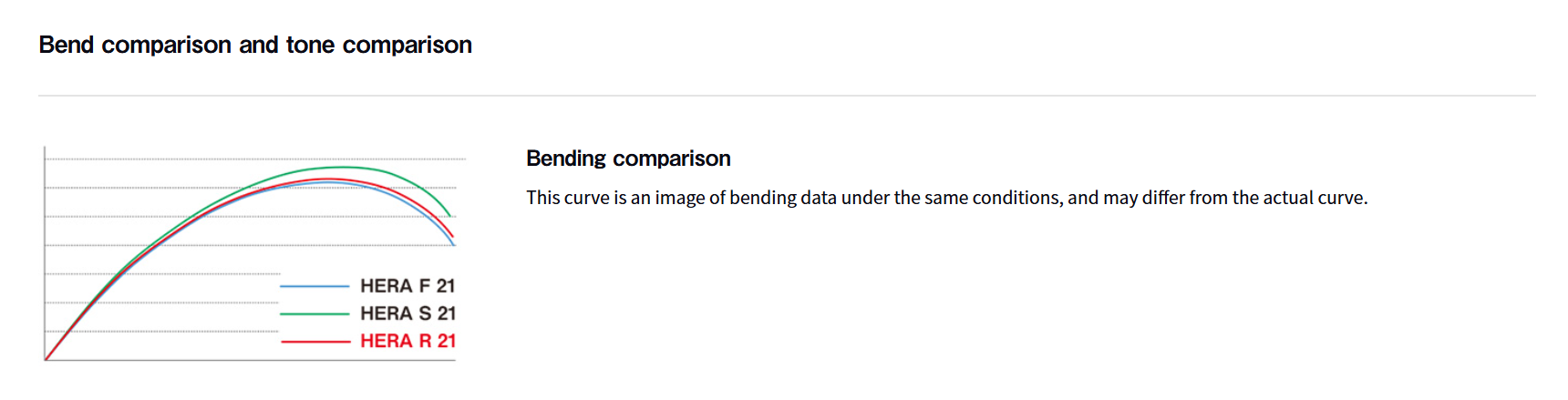Select the HERA S 21 legend label
1568x400 pixels.
pyautogui.click(x=407, y=313)
